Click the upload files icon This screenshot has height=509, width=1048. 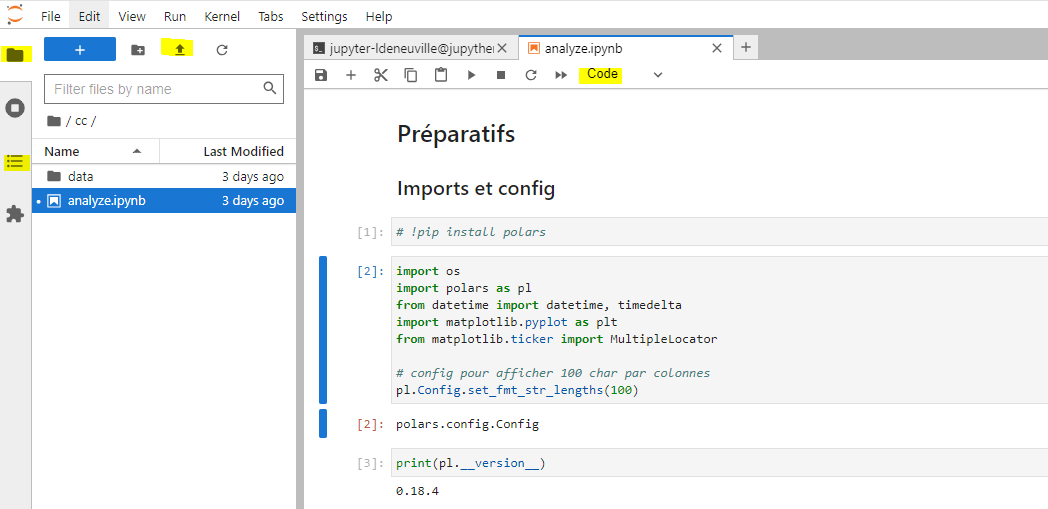click(x=180, y=49)
